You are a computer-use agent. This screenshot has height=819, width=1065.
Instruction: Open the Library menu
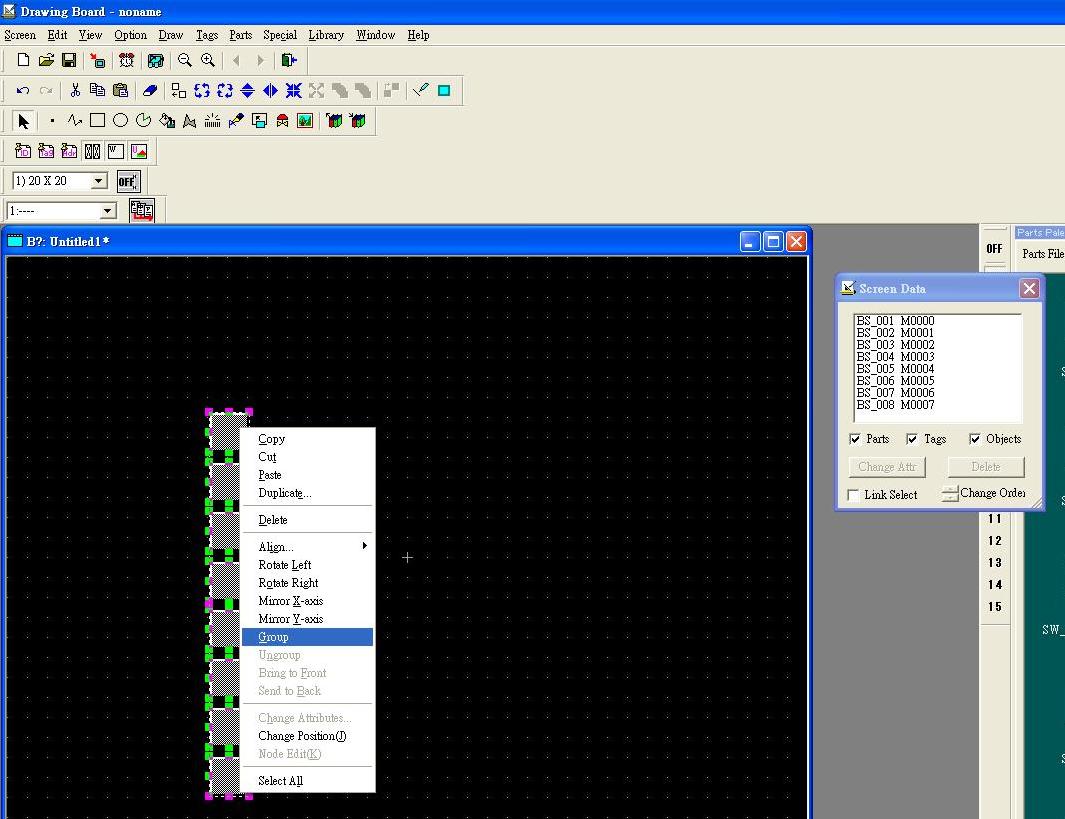point(326,35)
